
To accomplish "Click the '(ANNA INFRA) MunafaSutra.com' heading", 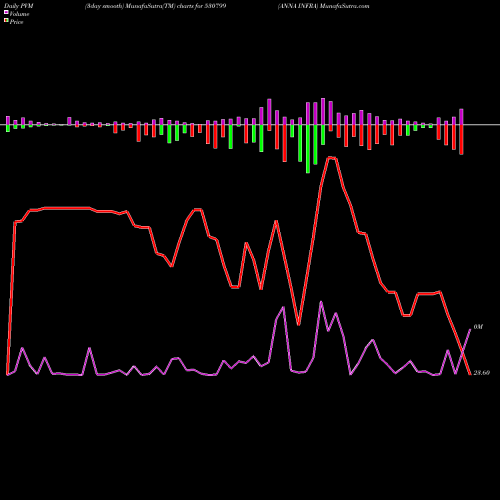I will [323, 6].
